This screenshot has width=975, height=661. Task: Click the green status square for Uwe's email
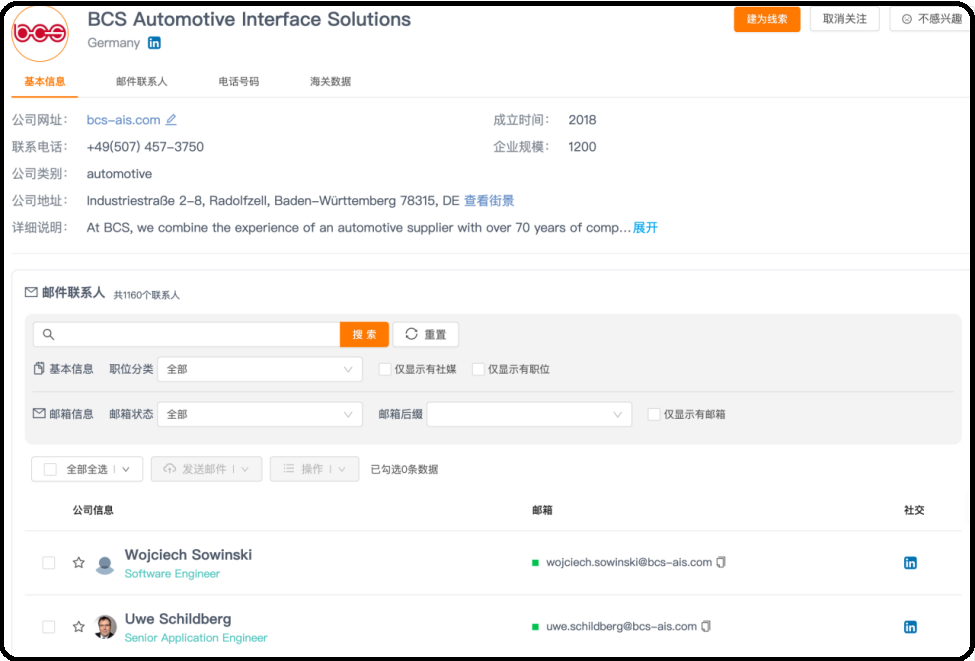(535, 627)
